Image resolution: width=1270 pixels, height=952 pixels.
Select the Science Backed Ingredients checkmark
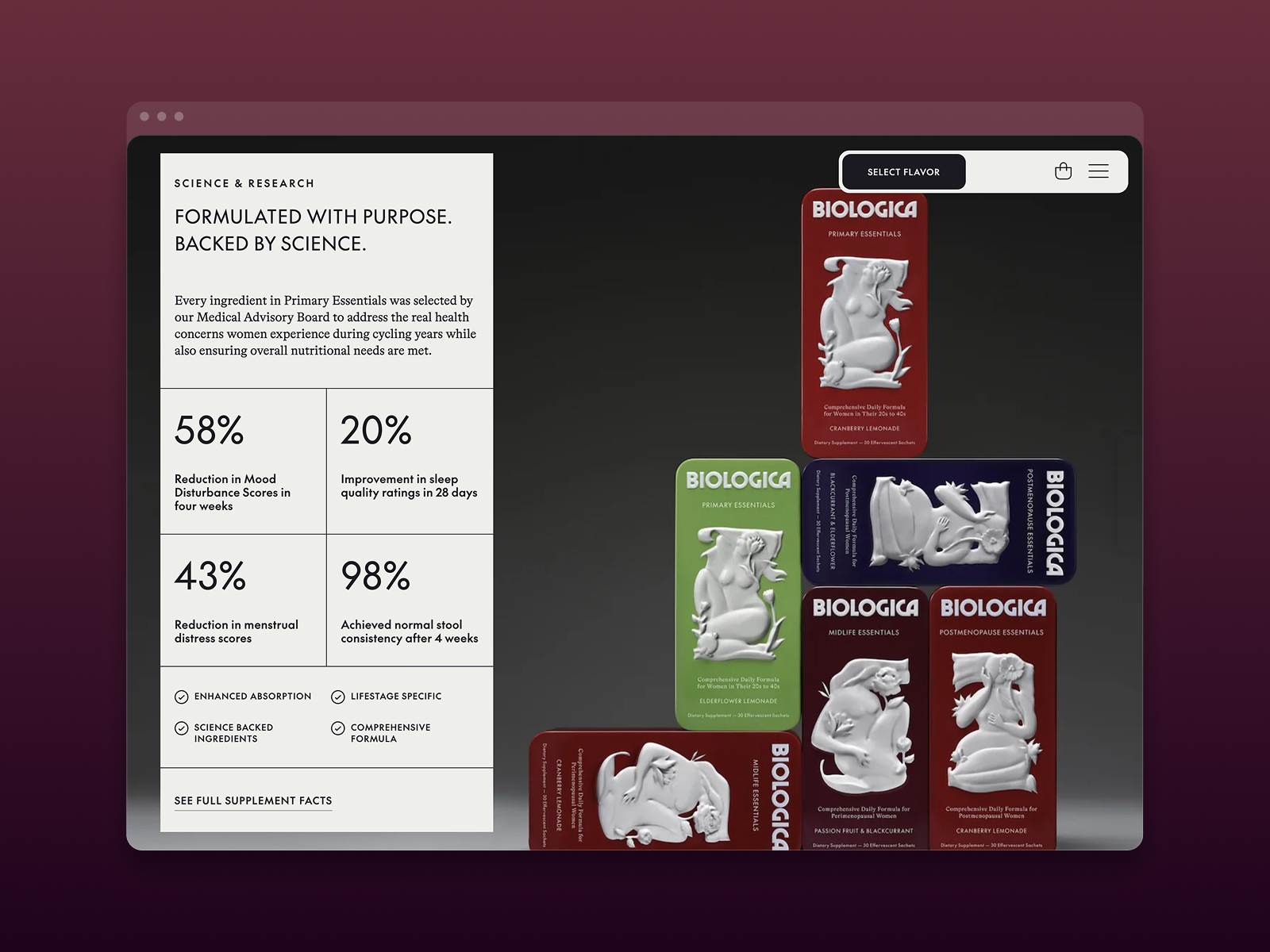pyautogui.click(x=180, y=727)
